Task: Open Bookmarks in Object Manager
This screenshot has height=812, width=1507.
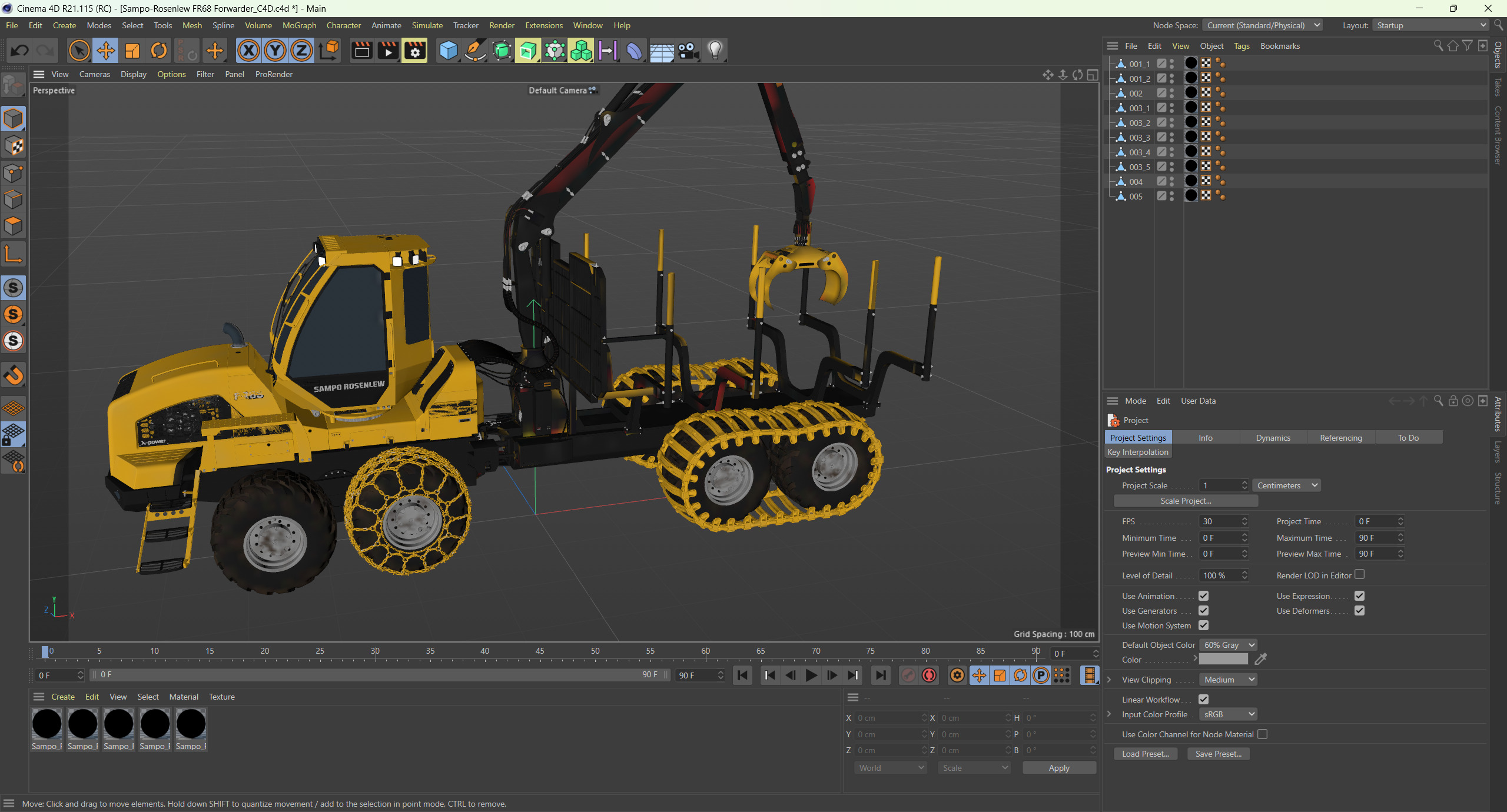Action: click(x=1280, y=46)
